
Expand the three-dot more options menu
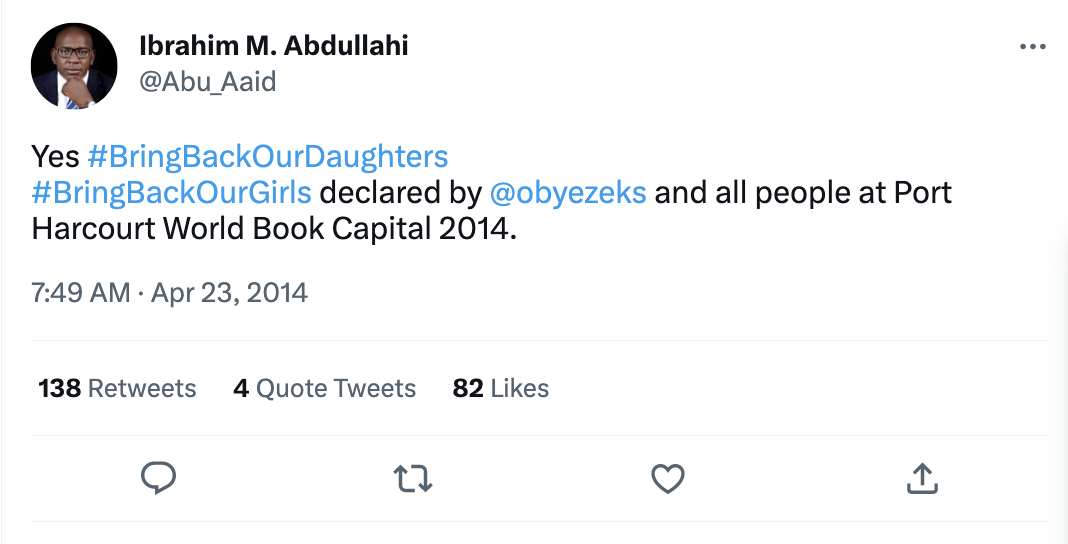[1031, 47]
